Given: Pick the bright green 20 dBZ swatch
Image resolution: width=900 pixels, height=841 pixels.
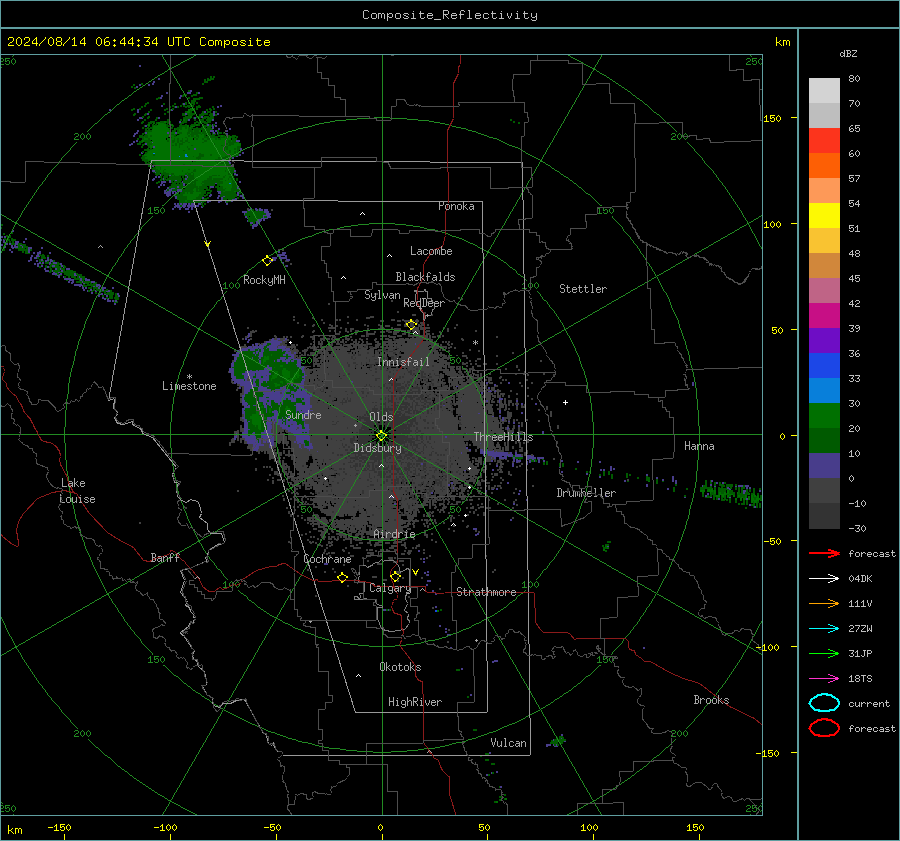Looking at the screenshot, I should point(824,415).
